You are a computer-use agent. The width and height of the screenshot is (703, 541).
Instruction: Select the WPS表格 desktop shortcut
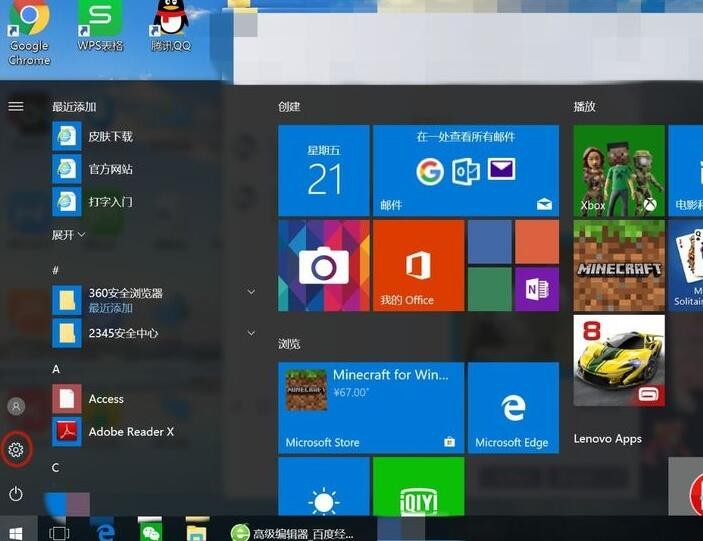100,26
